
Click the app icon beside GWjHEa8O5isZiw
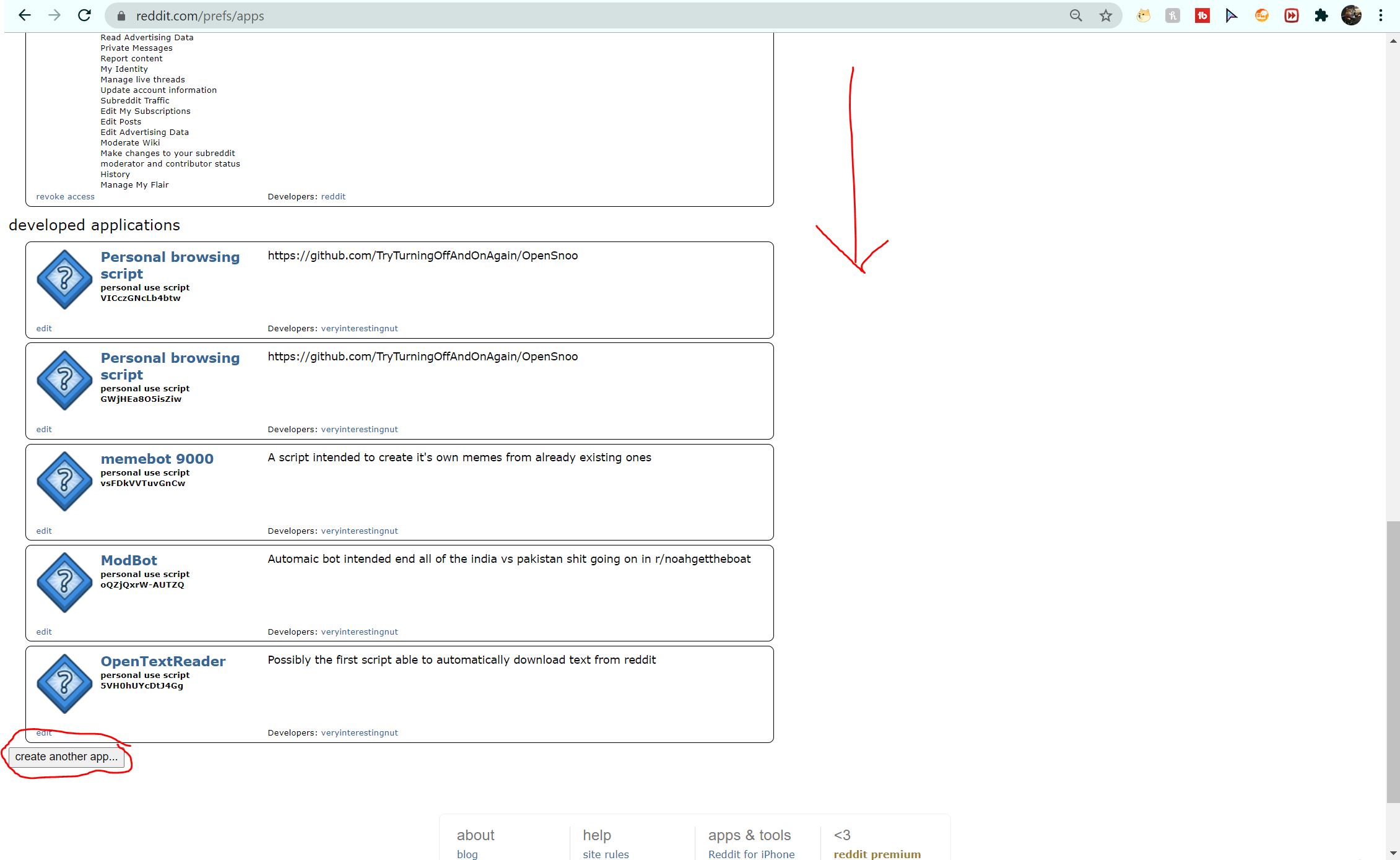[x=64, y=380]
